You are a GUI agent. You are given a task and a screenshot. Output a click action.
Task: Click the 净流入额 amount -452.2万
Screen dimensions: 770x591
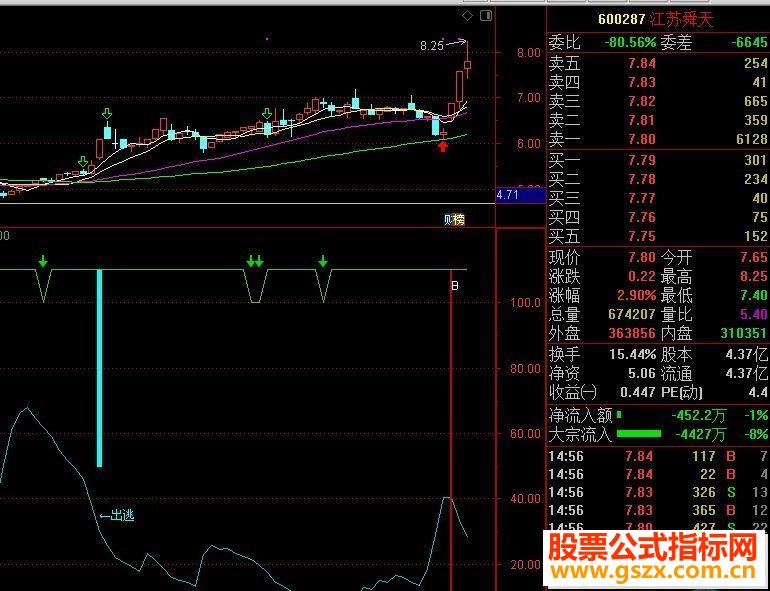point(698,416)
